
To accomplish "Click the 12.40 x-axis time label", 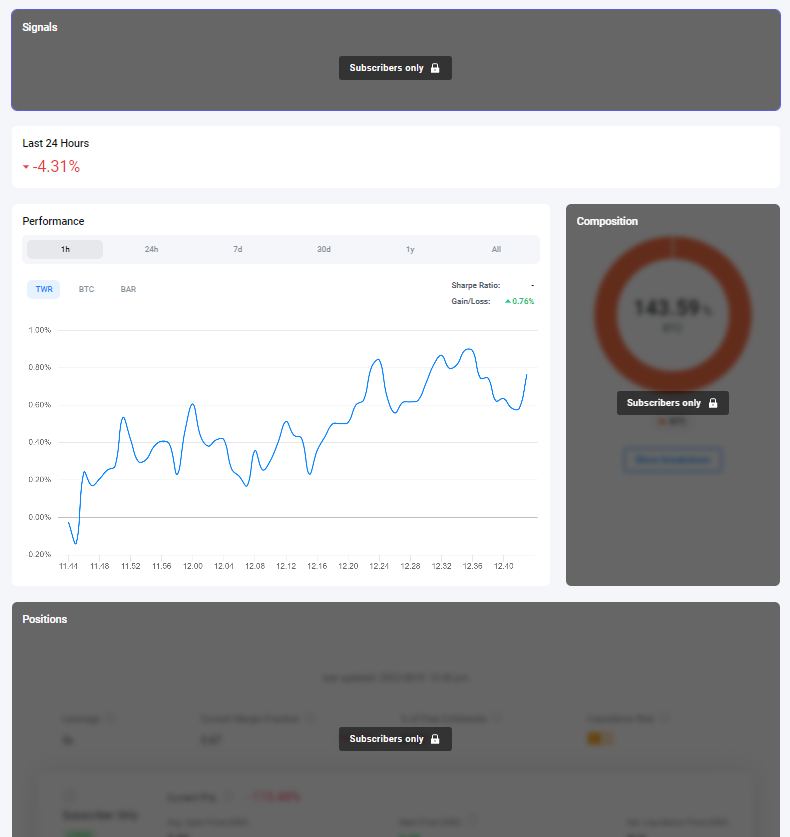I will click(x=503, y=566).
